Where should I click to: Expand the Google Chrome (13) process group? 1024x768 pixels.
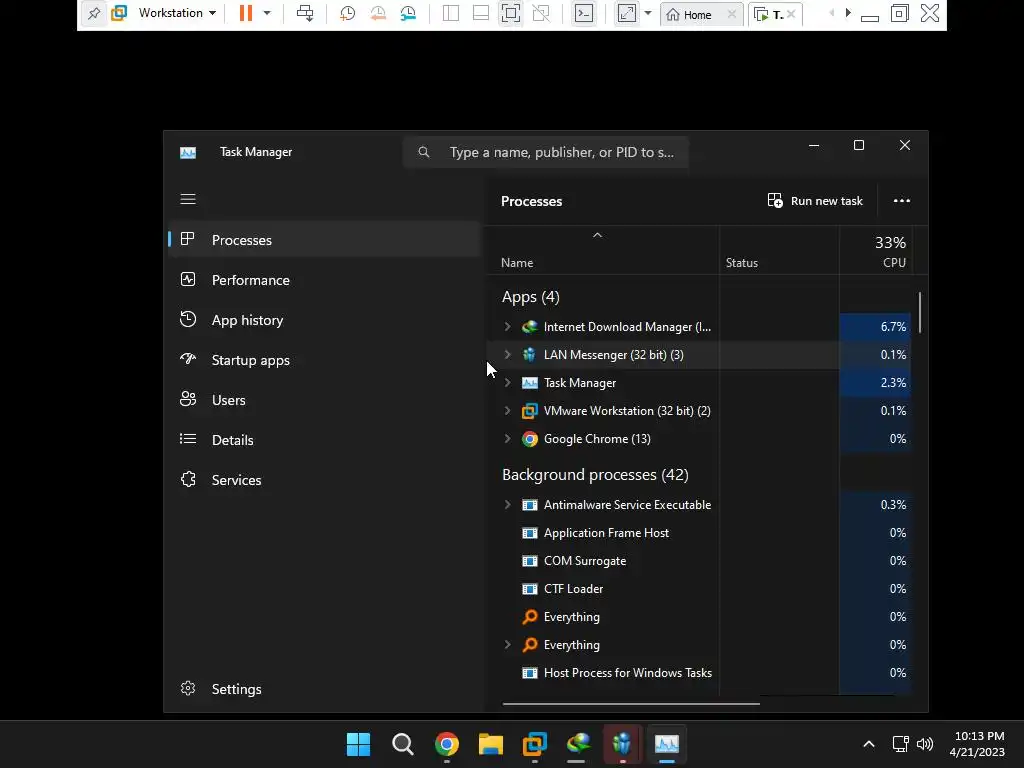click(x=507, y=439)
